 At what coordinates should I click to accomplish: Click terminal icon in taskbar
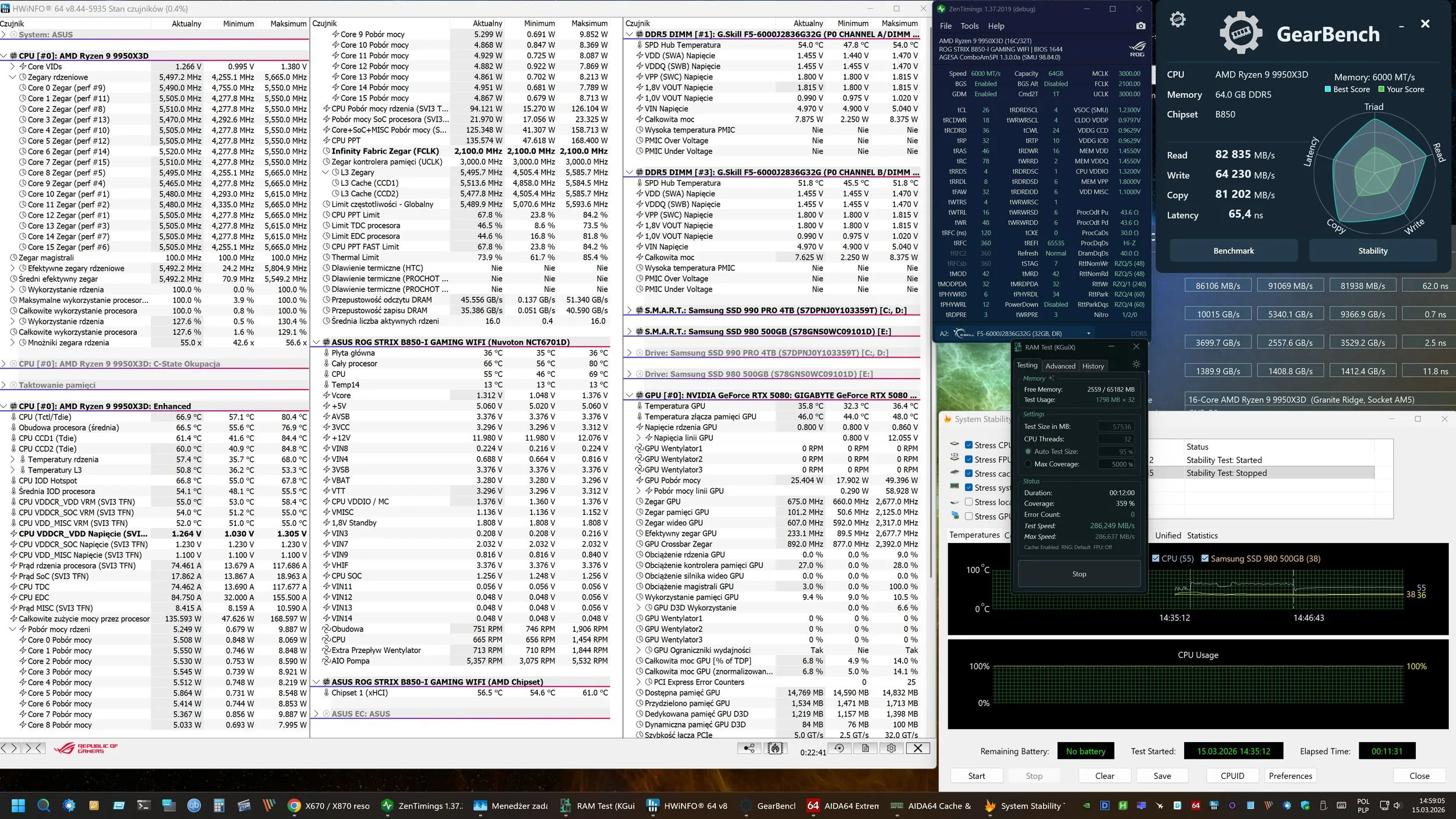pyautogui.click(x=143, y=806)
